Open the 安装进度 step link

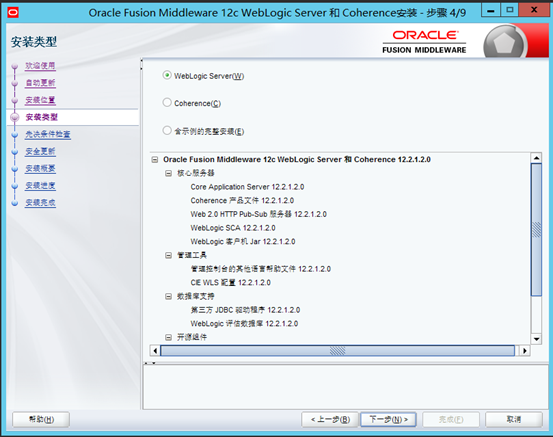coord(40,186)
